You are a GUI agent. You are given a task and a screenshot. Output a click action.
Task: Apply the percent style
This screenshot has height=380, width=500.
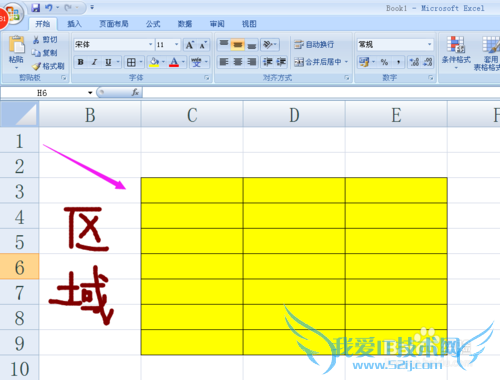pos(384,62)
